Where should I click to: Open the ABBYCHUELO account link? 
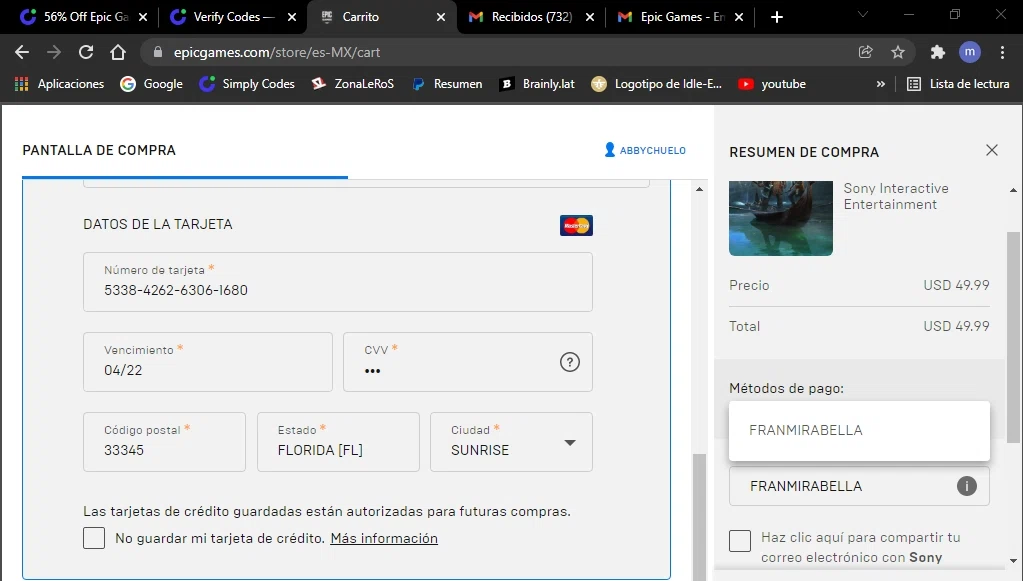click(x=645, y=150)
